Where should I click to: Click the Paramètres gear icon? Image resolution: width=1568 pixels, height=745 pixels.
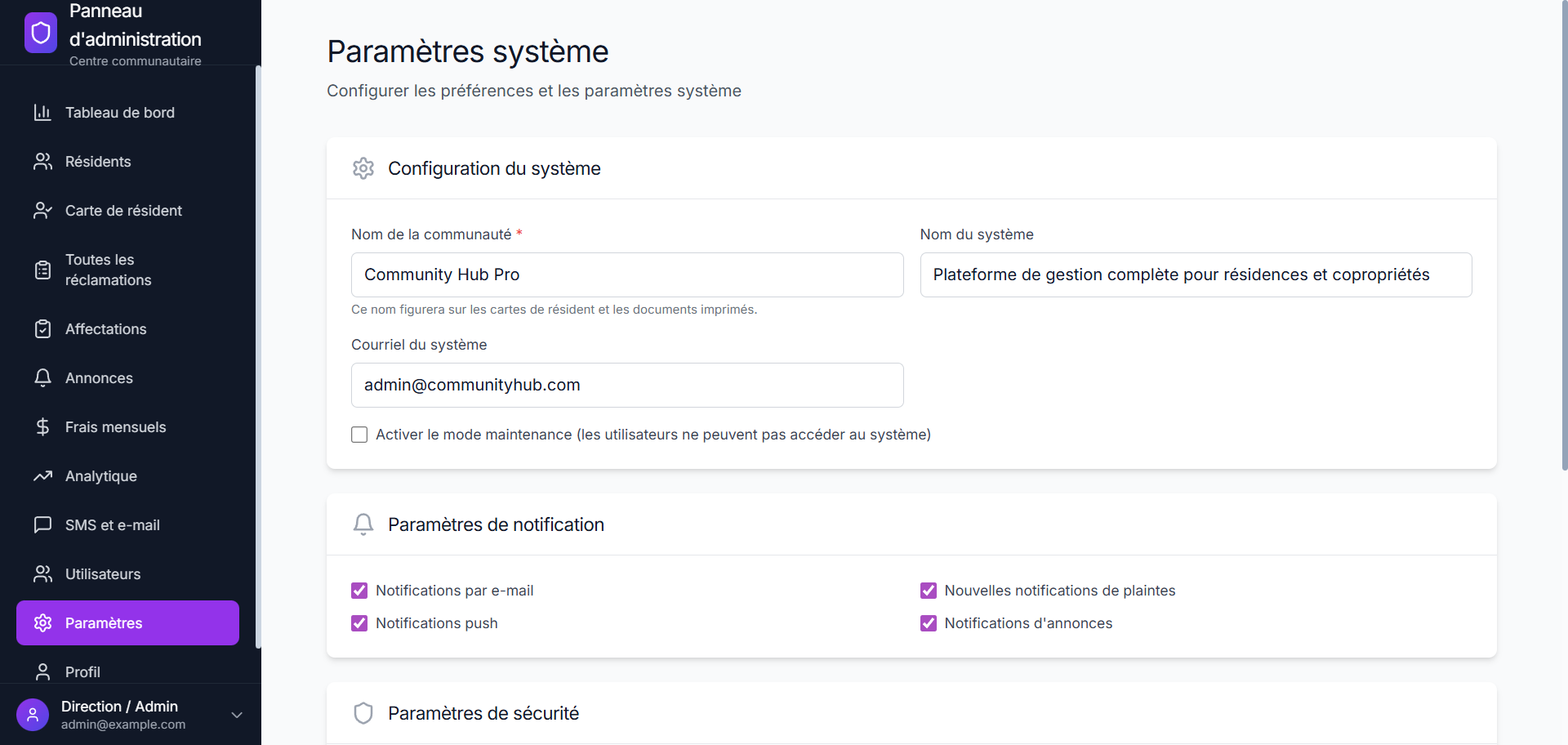tap(43, 622)
